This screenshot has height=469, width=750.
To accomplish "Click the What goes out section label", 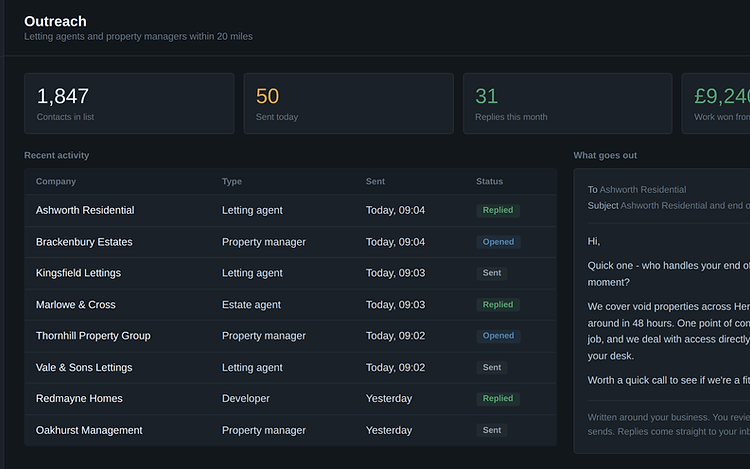I will (x=605, y=155).
